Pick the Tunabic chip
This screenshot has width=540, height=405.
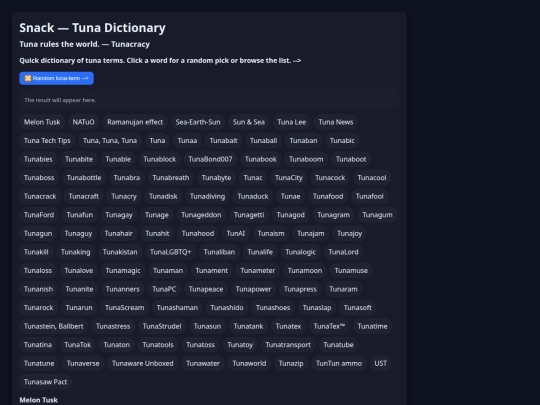(x=342, y=141)
